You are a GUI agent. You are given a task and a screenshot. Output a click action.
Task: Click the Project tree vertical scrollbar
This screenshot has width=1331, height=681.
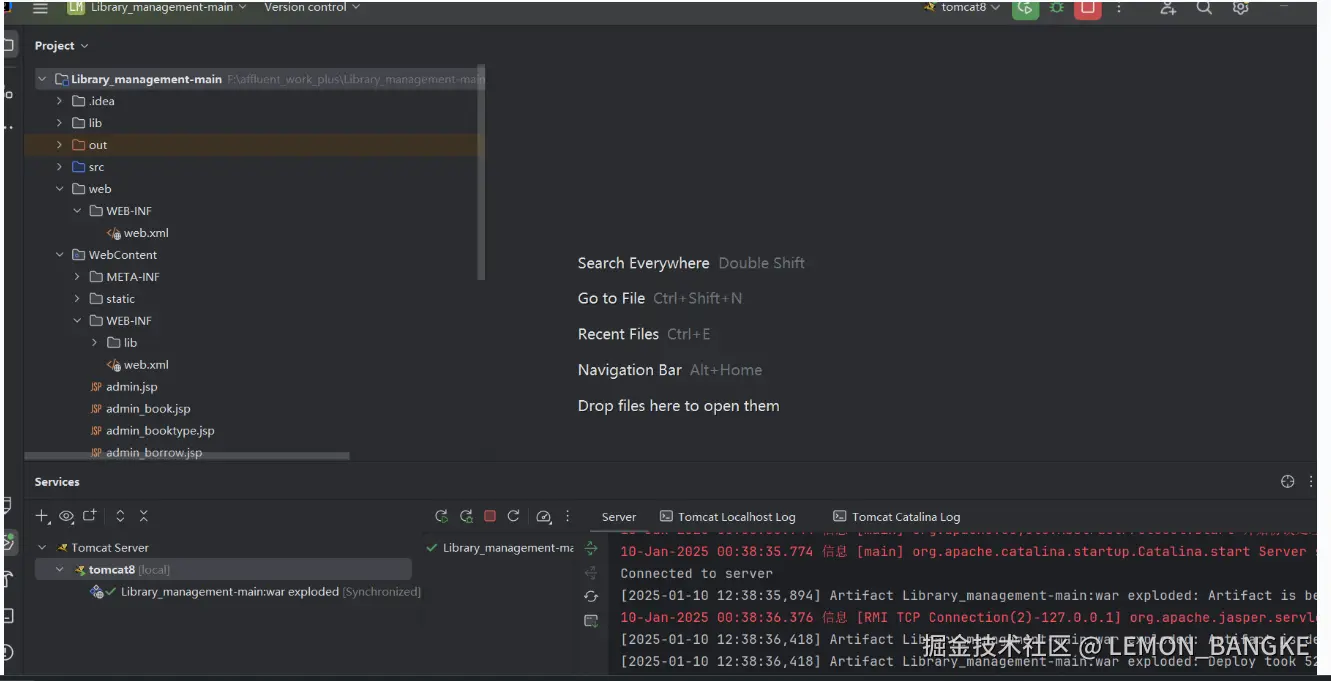(x=482, y=172)
